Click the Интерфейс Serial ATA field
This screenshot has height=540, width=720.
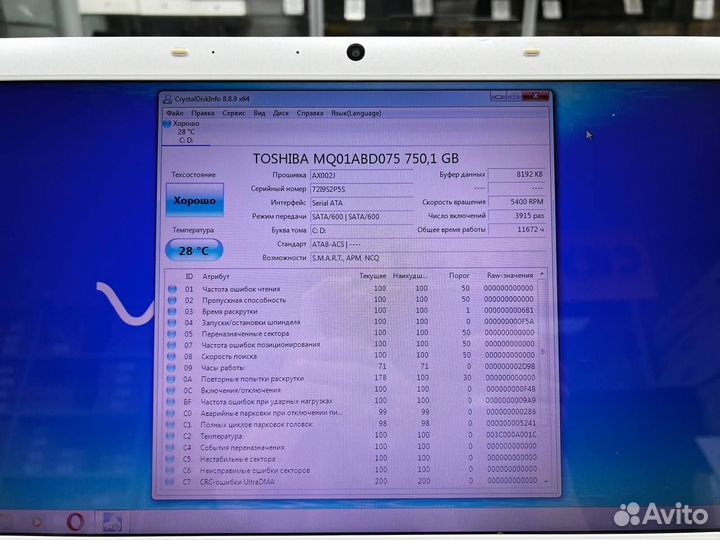coord(361,203)
